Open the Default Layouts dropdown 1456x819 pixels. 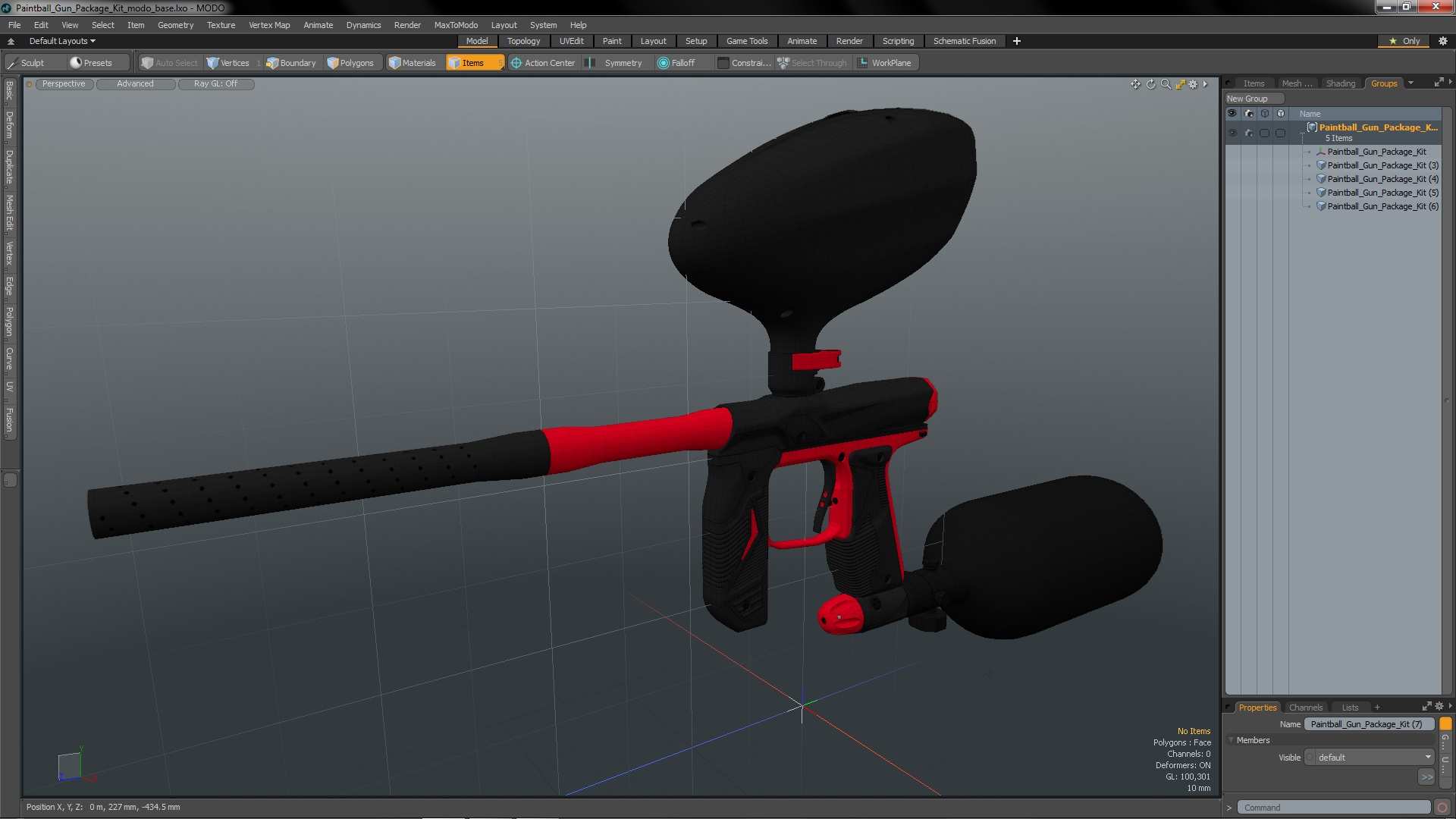pyautogui.click(x=62, y=41)
